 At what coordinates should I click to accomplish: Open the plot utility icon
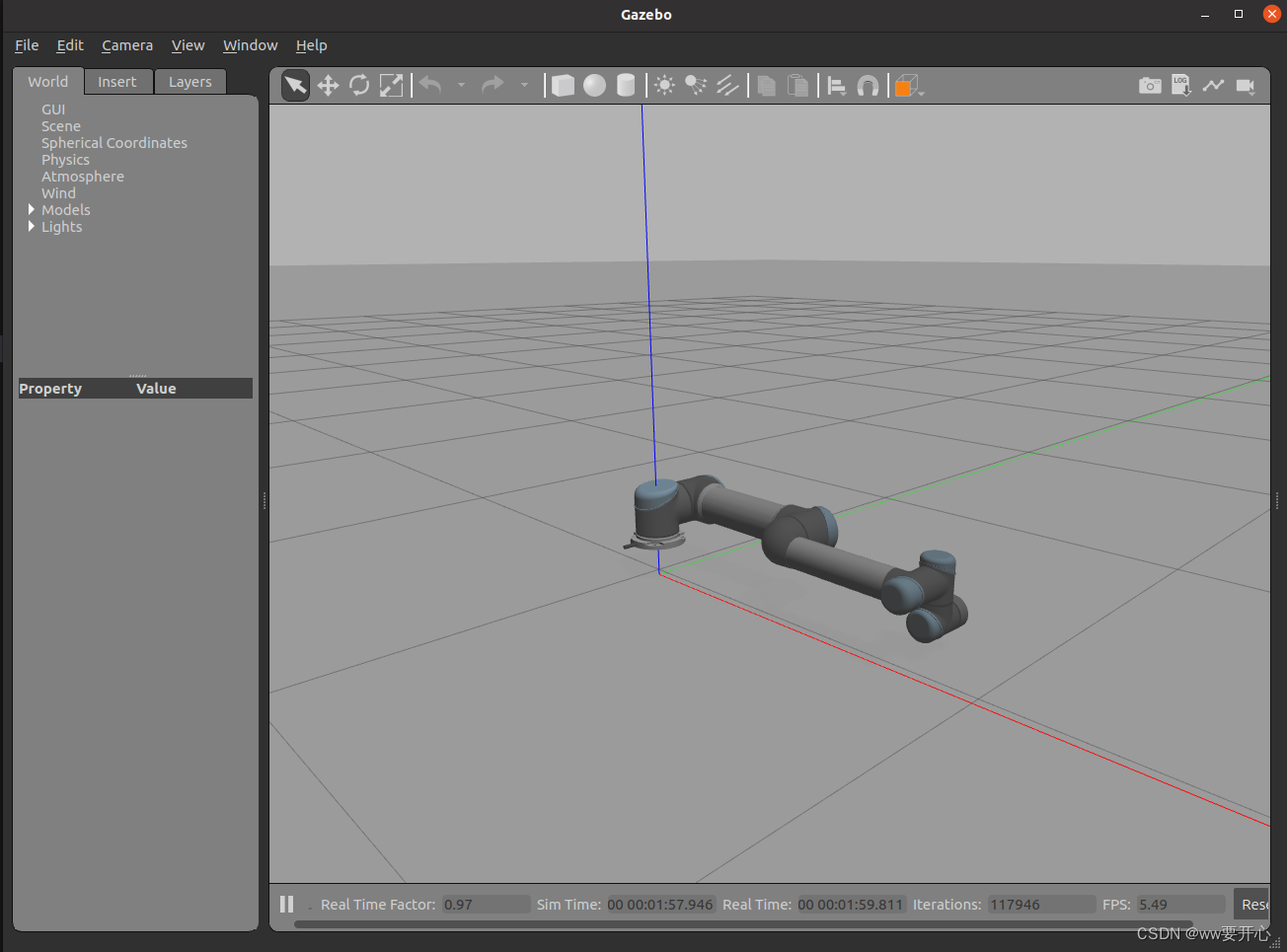point(1213,86)
